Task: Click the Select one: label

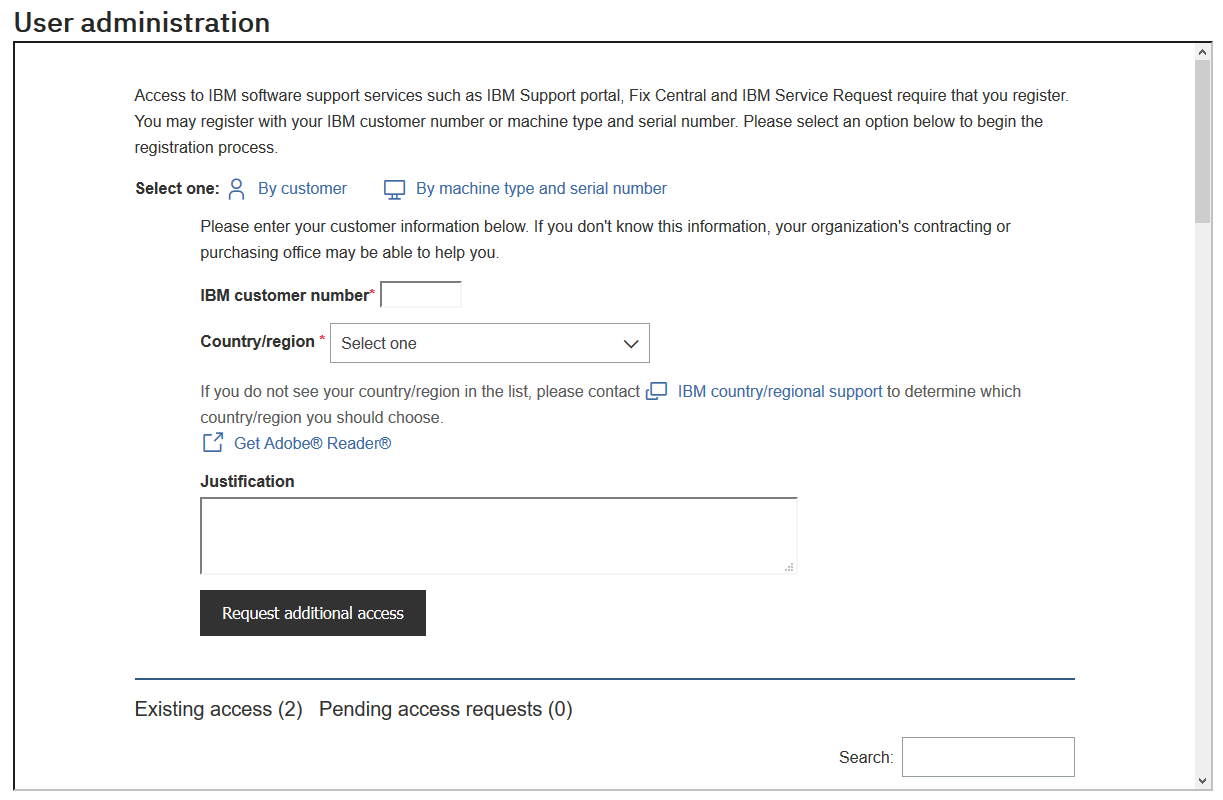Action: [x=177, y=188]
